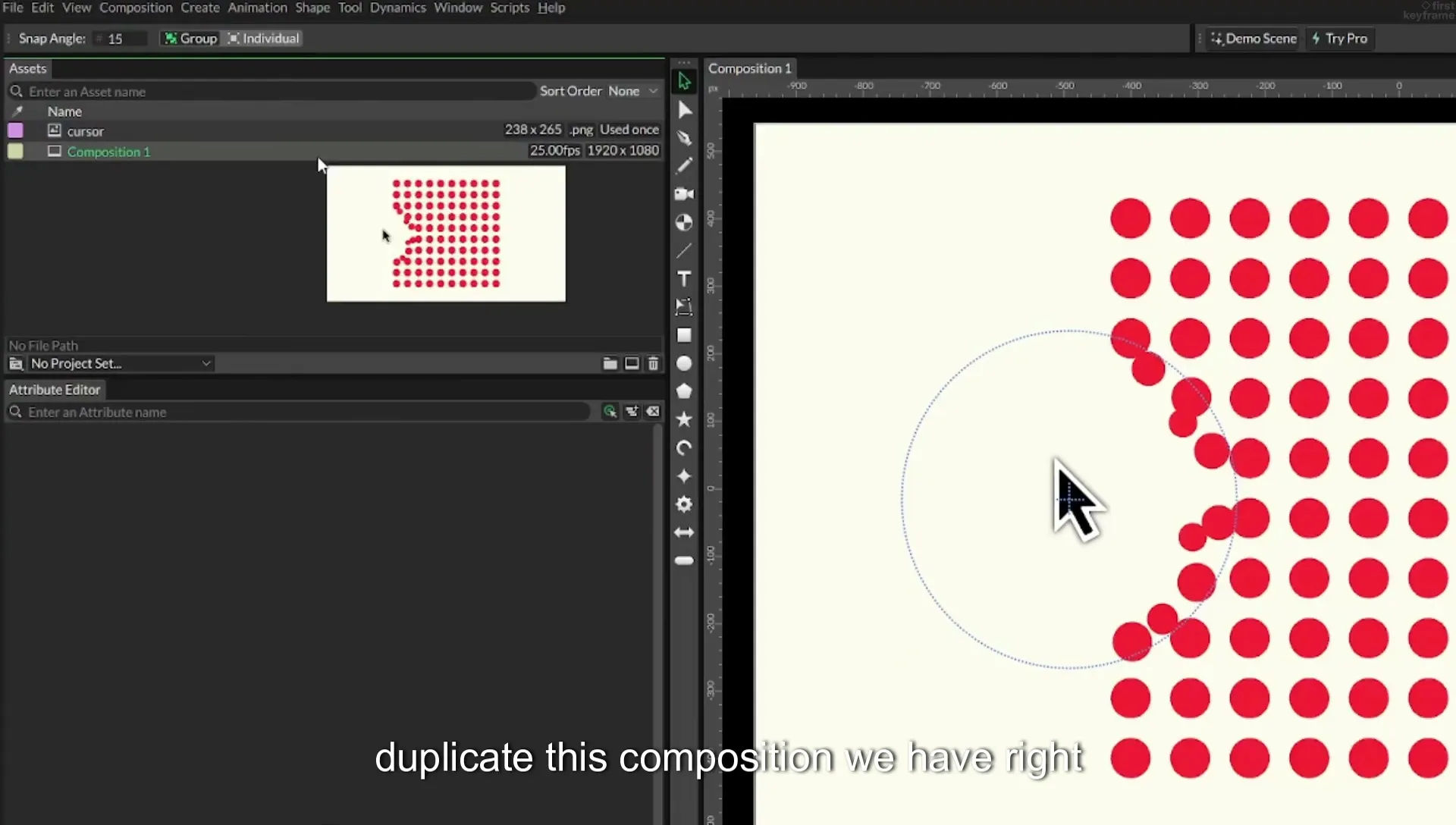The image size is (1456, 825).
Task: Select the Cog shape tool
Action: (684, 504)
